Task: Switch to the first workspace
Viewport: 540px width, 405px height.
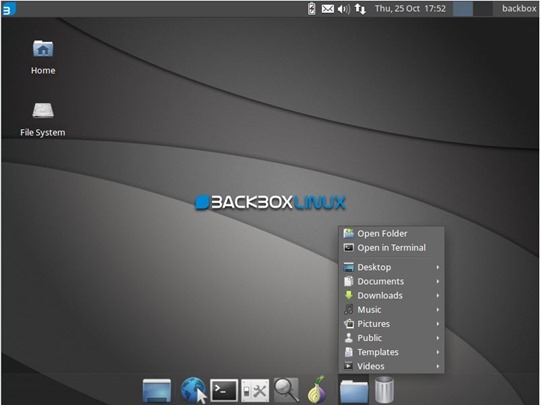Action: [x=463, y=9]
